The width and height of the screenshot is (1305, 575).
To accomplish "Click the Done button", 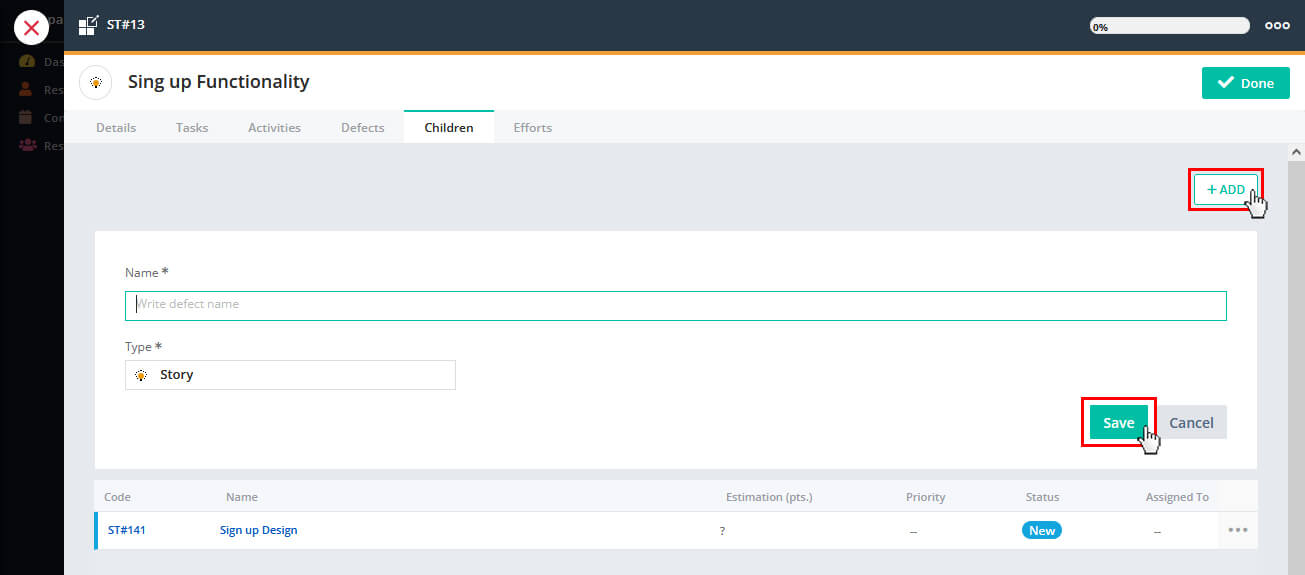I will pos(1245,83).
